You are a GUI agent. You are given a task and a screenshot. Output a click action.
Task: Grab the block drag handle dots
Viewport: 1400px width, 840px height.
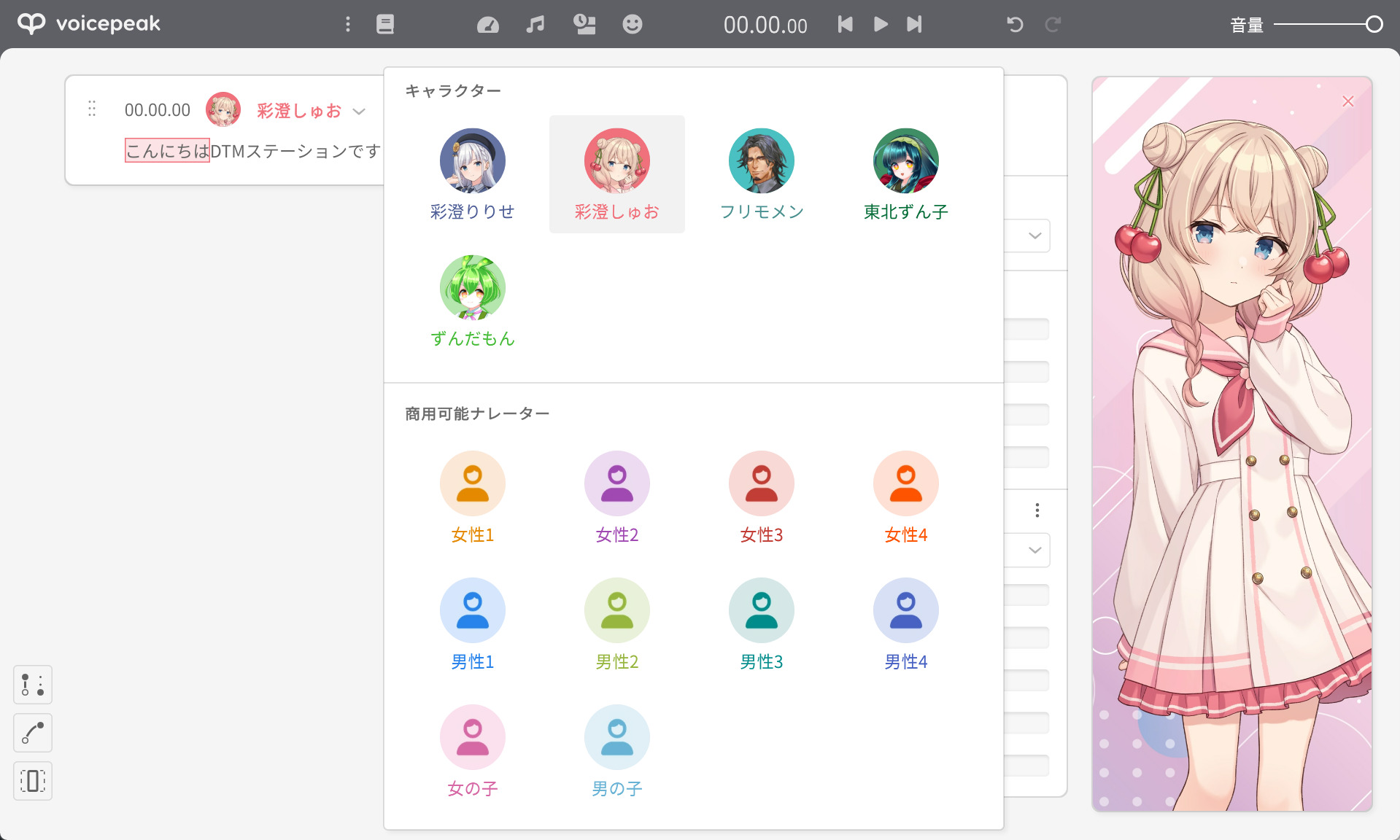coord(92,109)
